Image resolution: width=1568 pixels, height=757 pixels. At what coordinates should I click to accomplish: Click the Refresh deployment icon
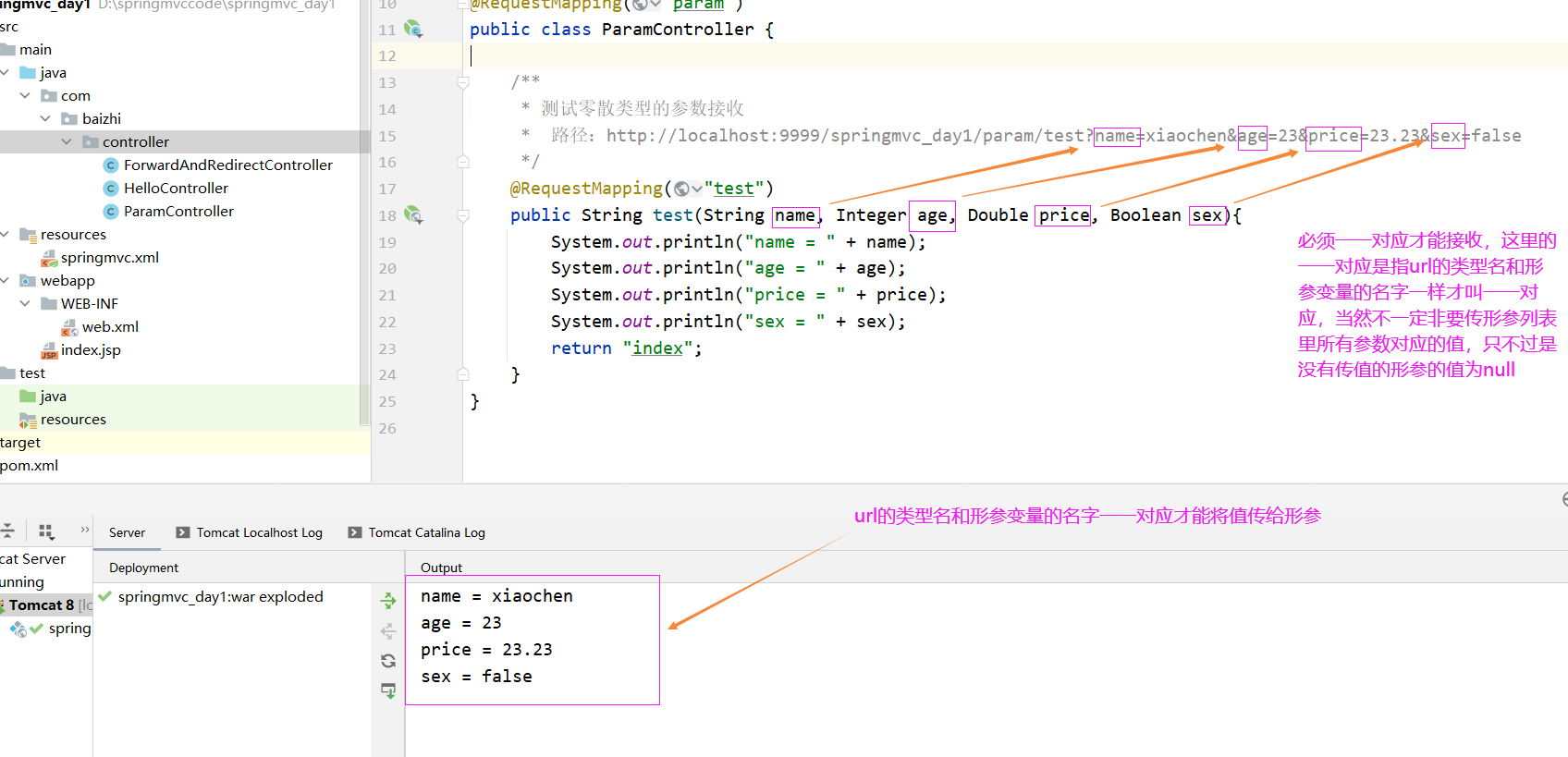pyautogui.click(x=388, y=661)
